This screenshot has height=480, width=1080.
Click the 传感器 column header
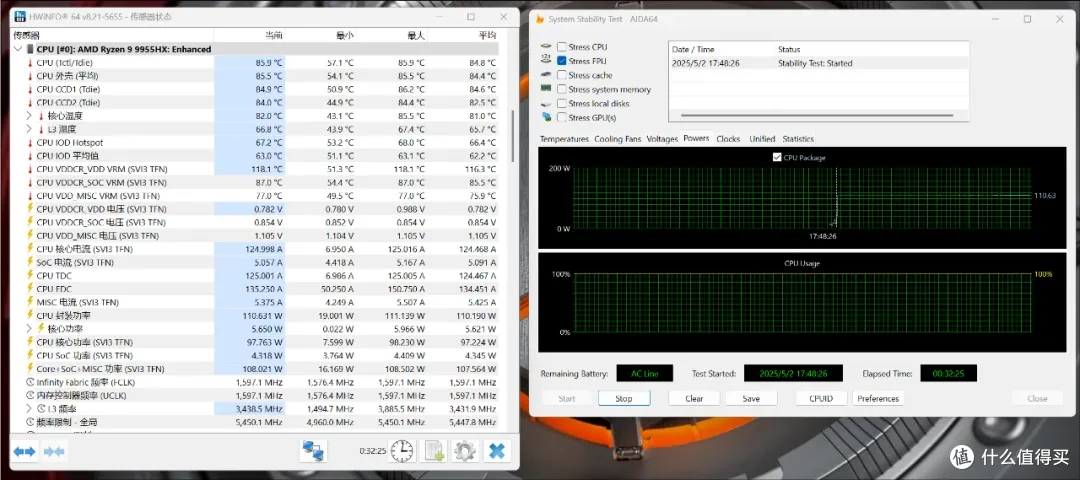click(x=112, y=35)
